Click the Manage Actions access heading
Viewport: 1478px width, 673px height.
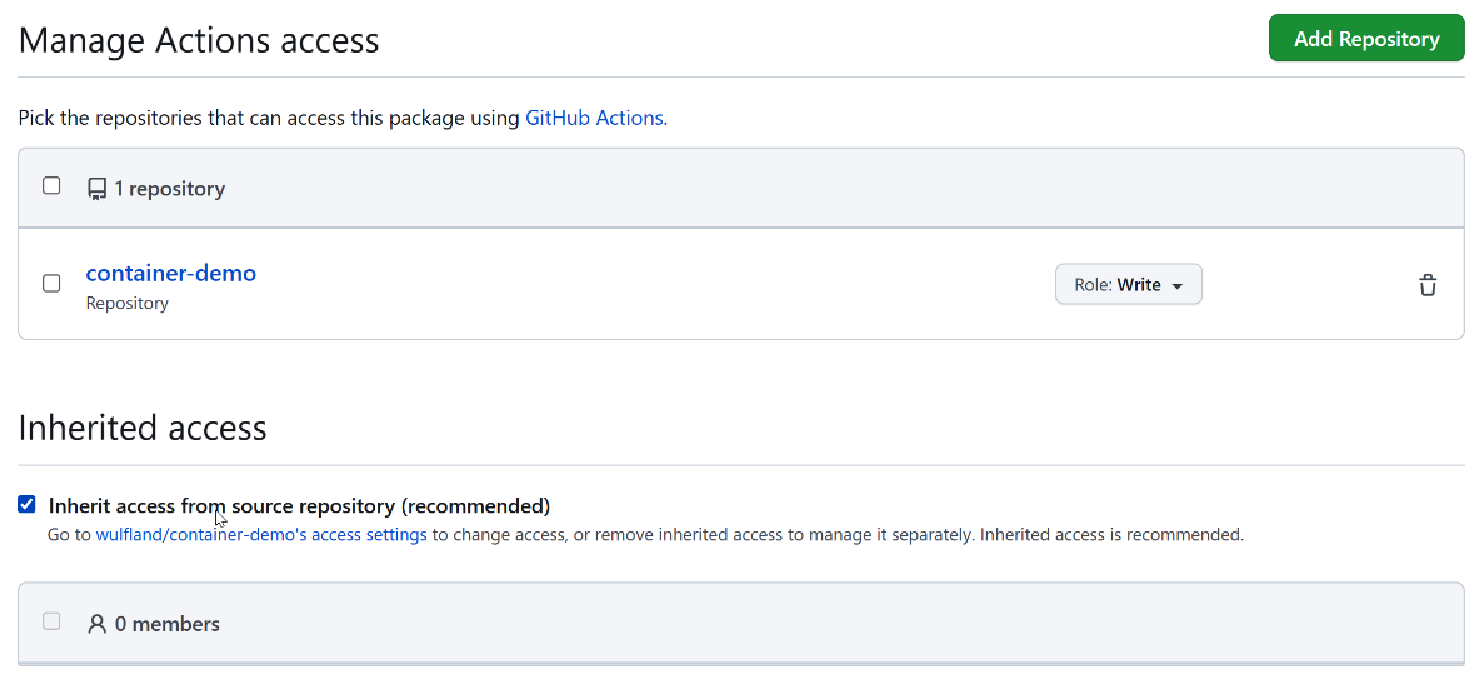click(x=199, y=41)
